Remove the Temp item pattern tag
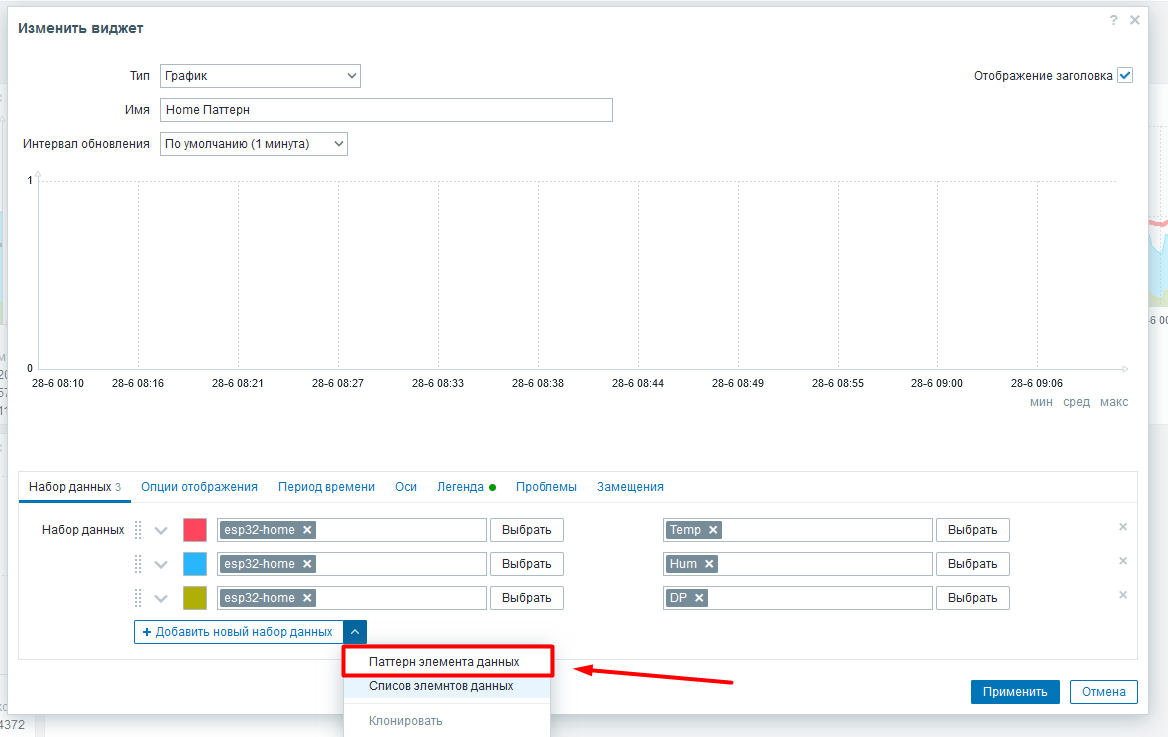This screenshot has height=737, width=1168. (713, 530)
